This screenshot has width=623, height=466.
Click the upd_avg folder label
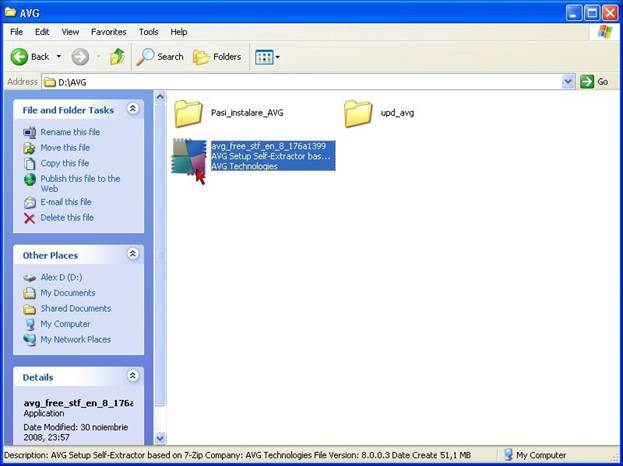click(397, 113)
